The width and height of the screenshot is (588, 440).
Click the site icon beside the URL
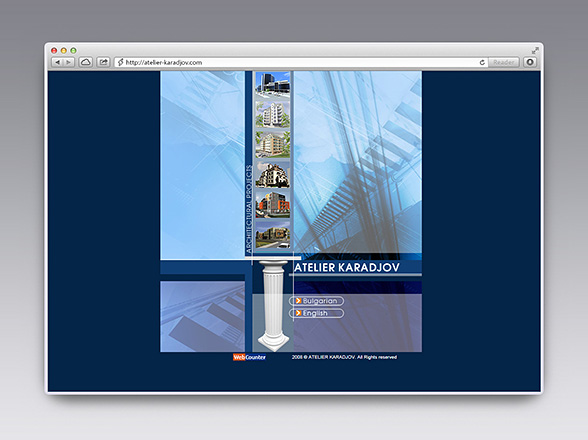120,62
